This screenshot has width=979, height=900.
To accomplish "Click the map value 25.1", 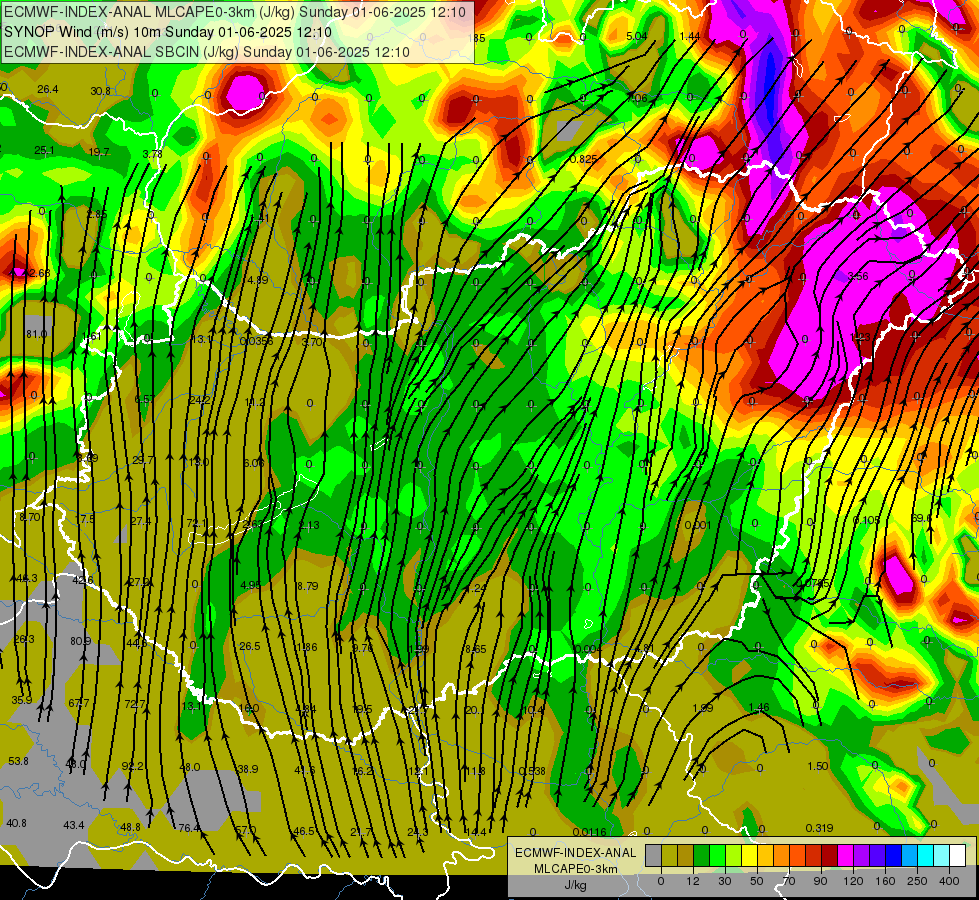I will point(44,151).
